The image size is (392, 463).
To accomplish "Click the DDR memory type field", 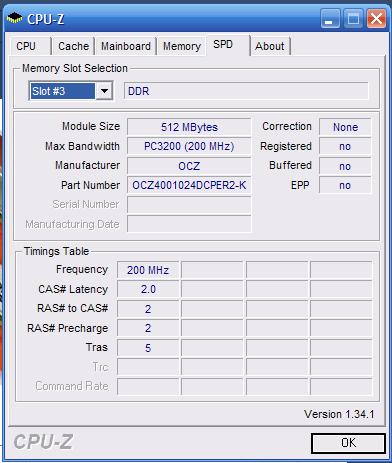I will coord(246,91).
